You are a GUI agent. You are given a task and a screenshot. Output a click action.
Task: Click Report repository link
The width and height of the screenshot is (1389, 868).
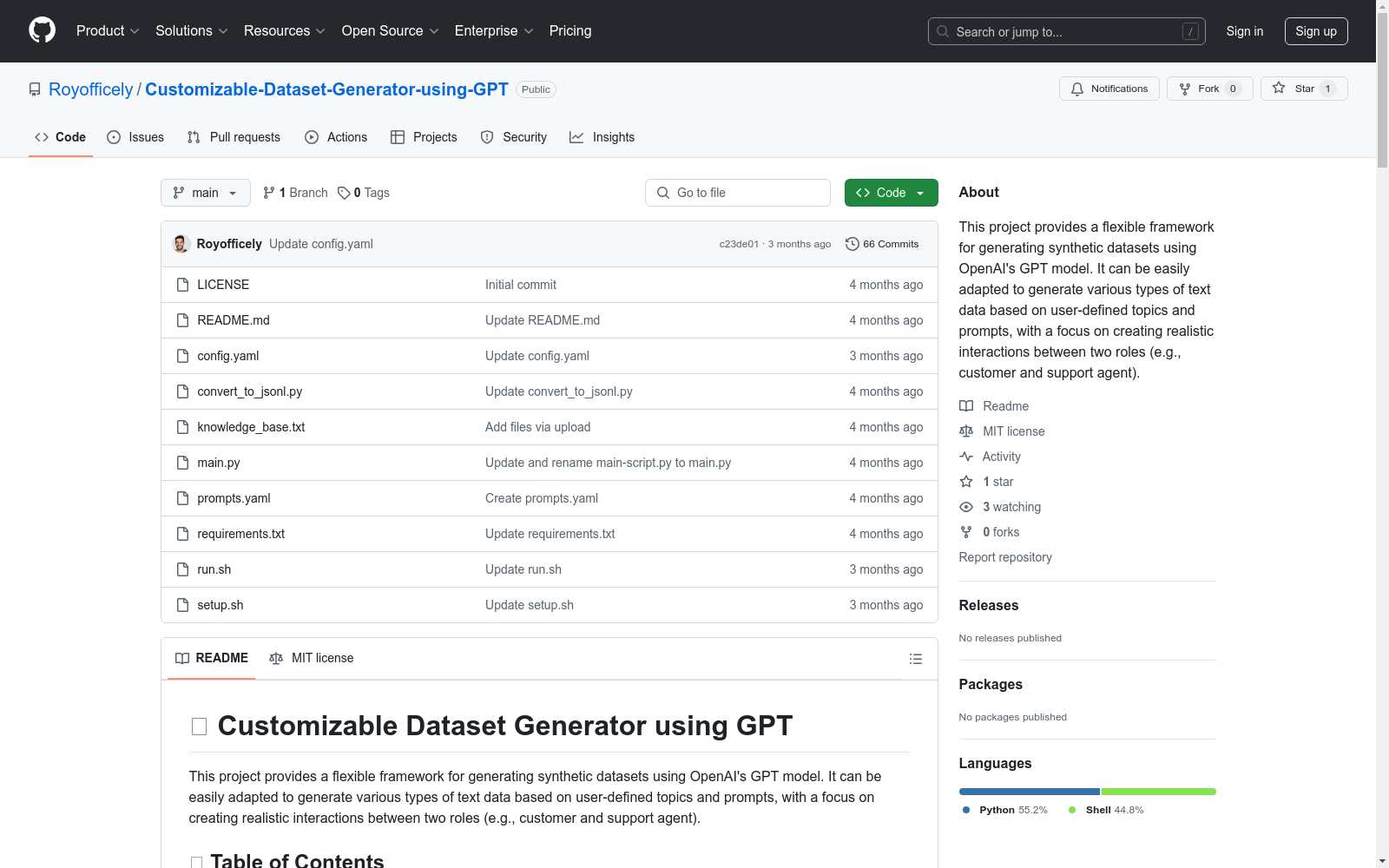click(x=1005, y=557)
